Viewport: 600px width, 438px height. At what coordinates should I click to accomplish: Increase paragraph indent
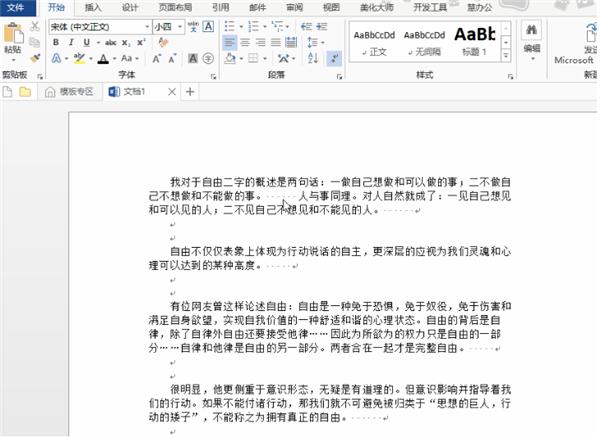[322, 26]
